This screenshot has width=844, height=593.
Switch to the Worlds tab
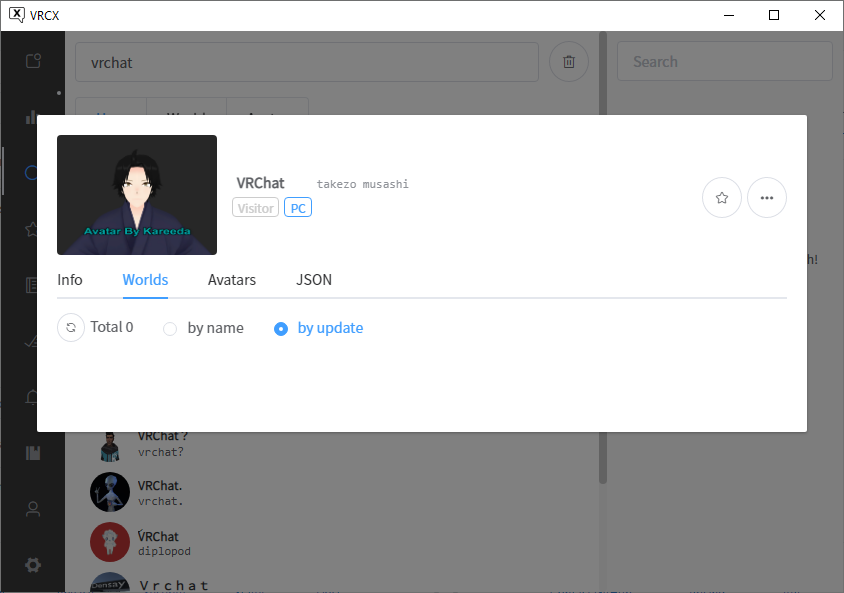coord(145,280)
